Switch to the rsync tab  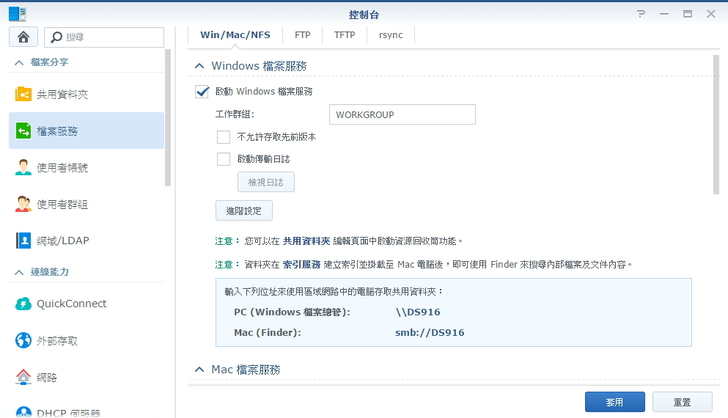coord(390,35)
